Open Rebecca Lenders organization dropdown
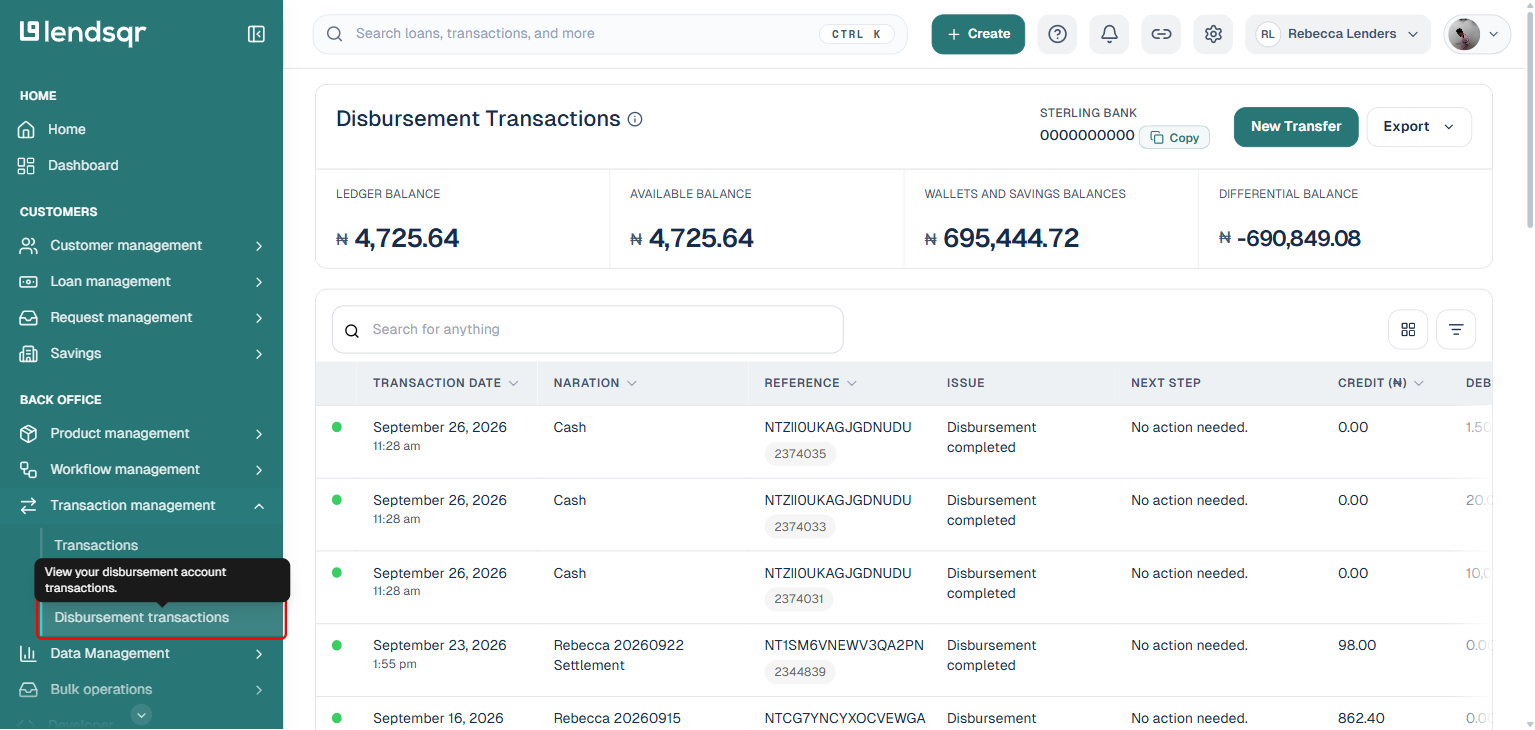The image size is (1535, 730). coord(1338,34)
